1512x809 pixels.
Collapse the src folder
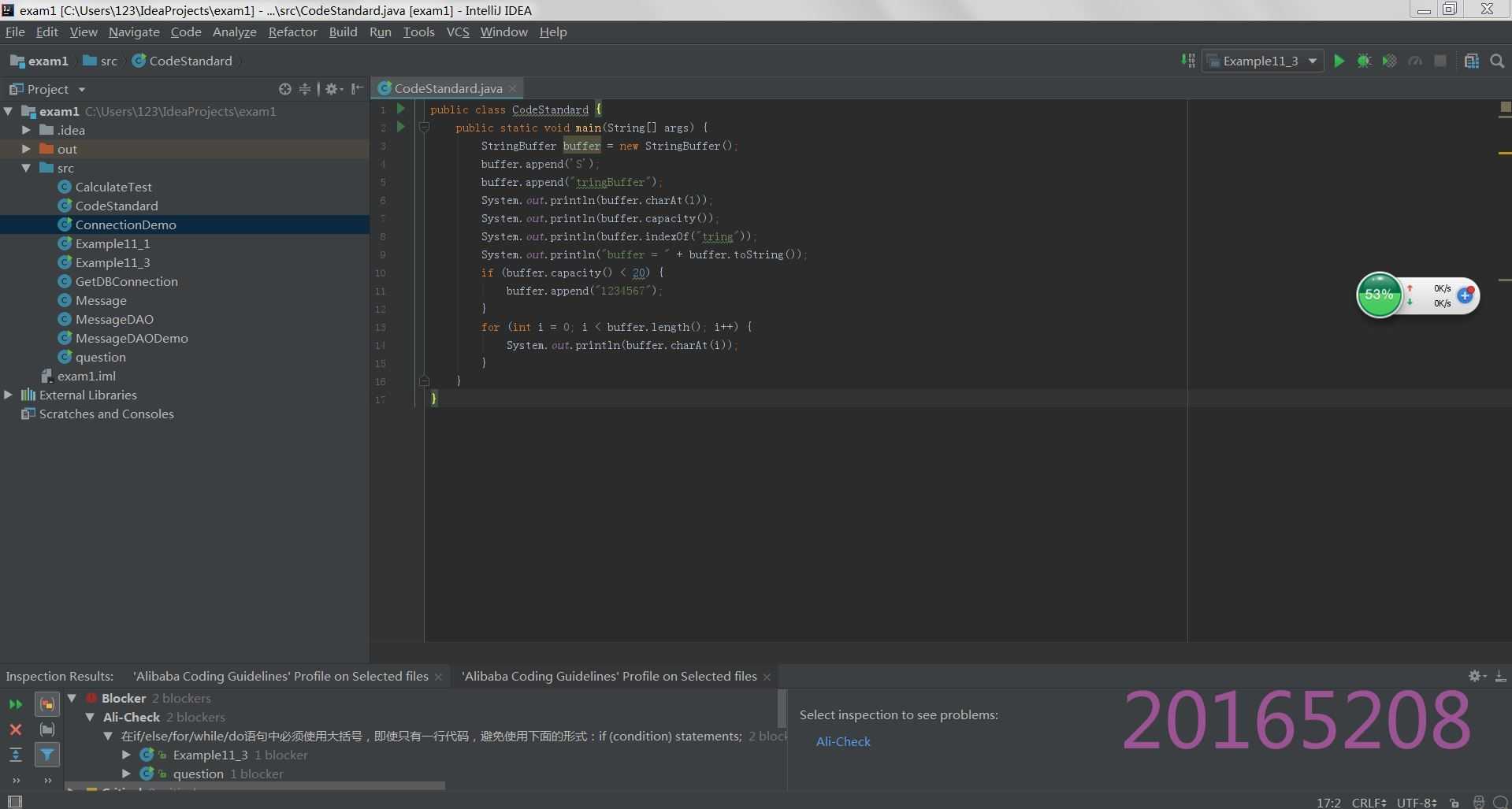click(x=26, y=168)
